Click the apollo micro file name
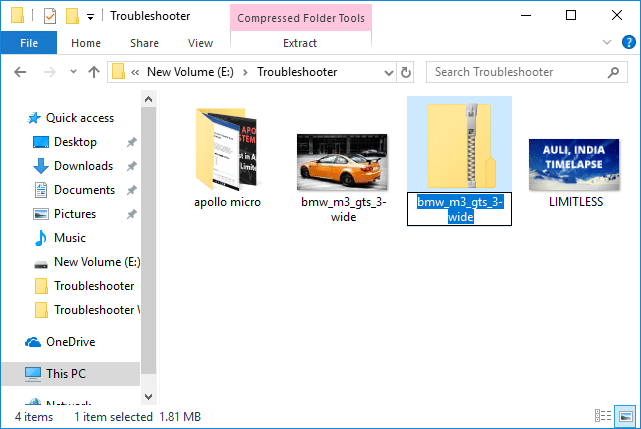Image resolution: width=641 pixels, height=429 pixels. [227, 202]
